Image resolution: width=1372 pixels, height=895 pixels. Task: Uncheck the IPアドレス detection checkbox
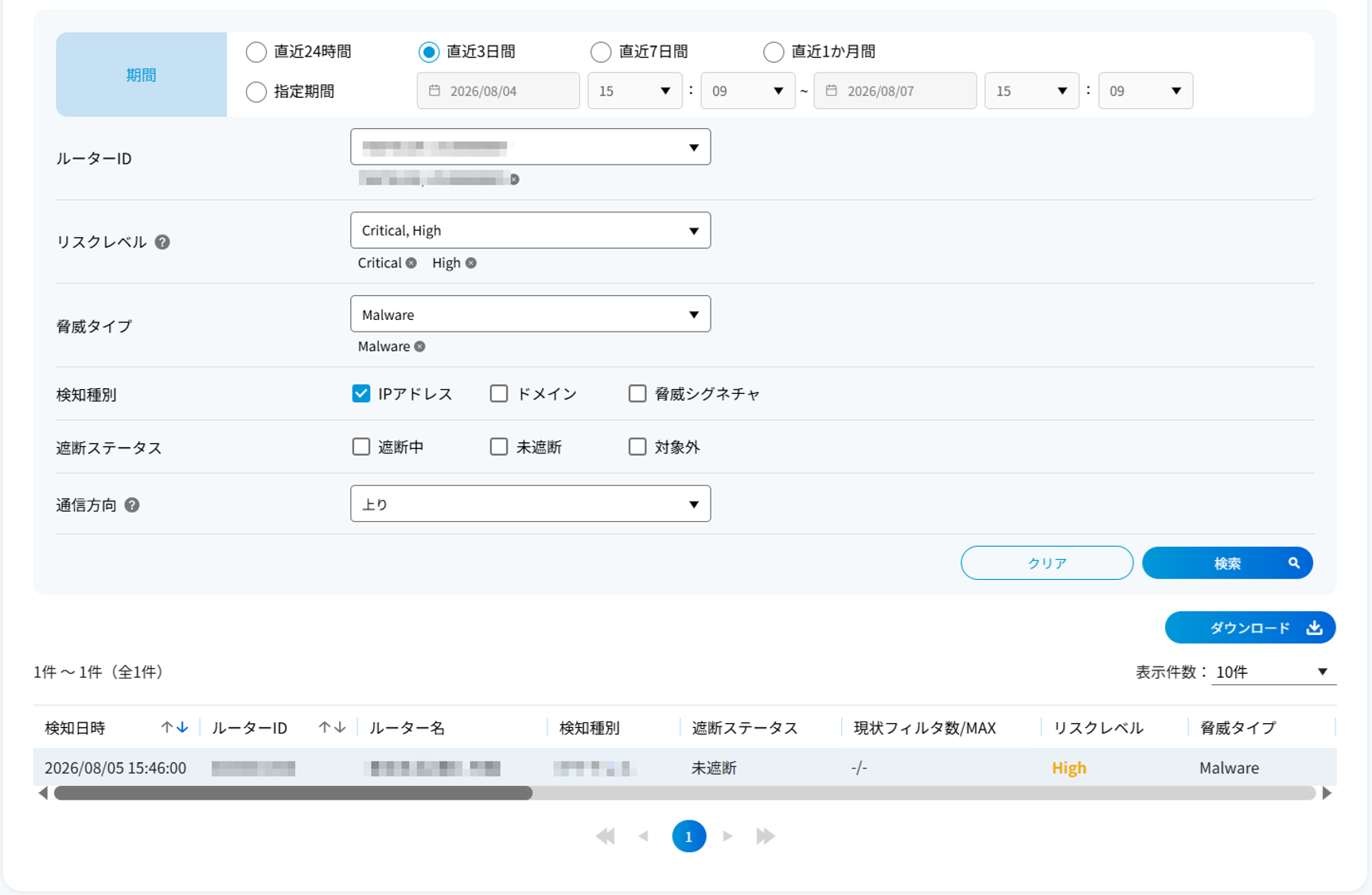[x=361, y=394]
